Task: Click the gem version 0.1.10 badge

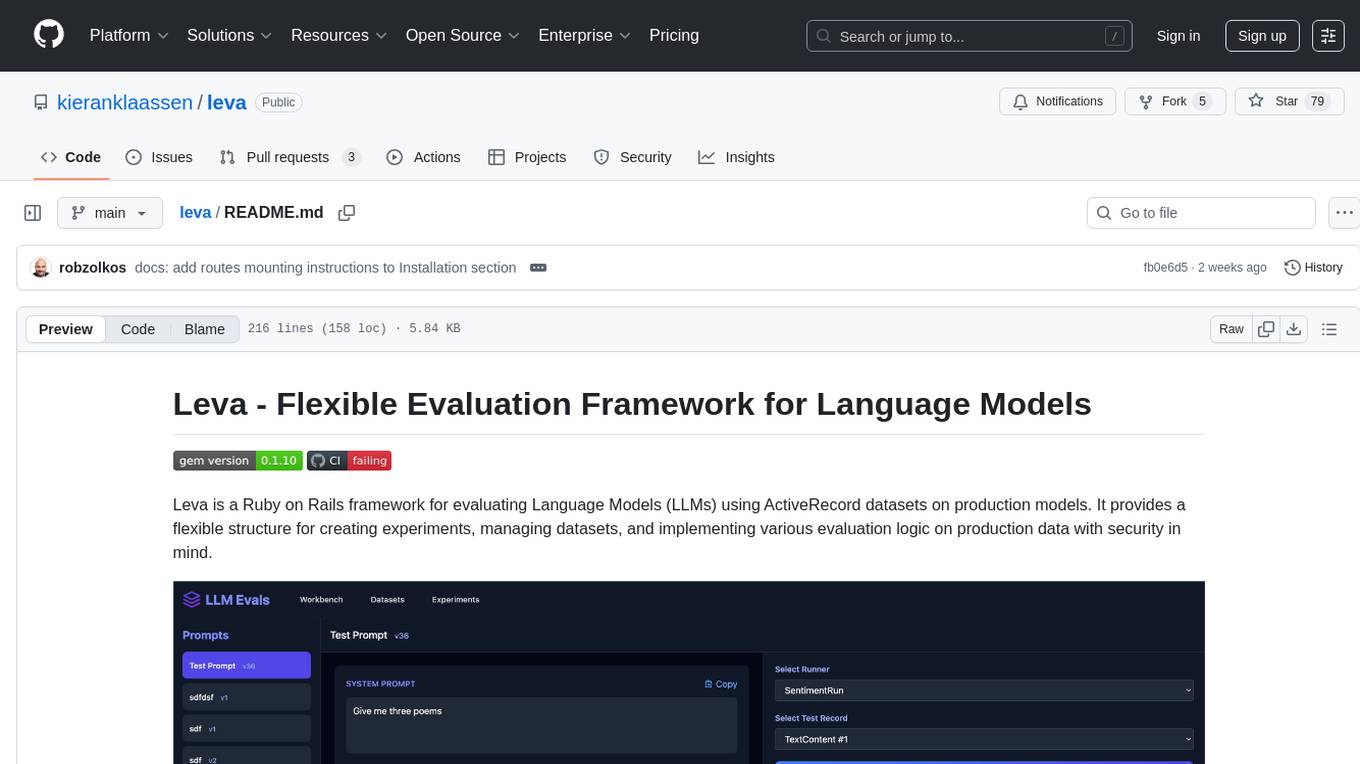Action: [x=237, y=461]
